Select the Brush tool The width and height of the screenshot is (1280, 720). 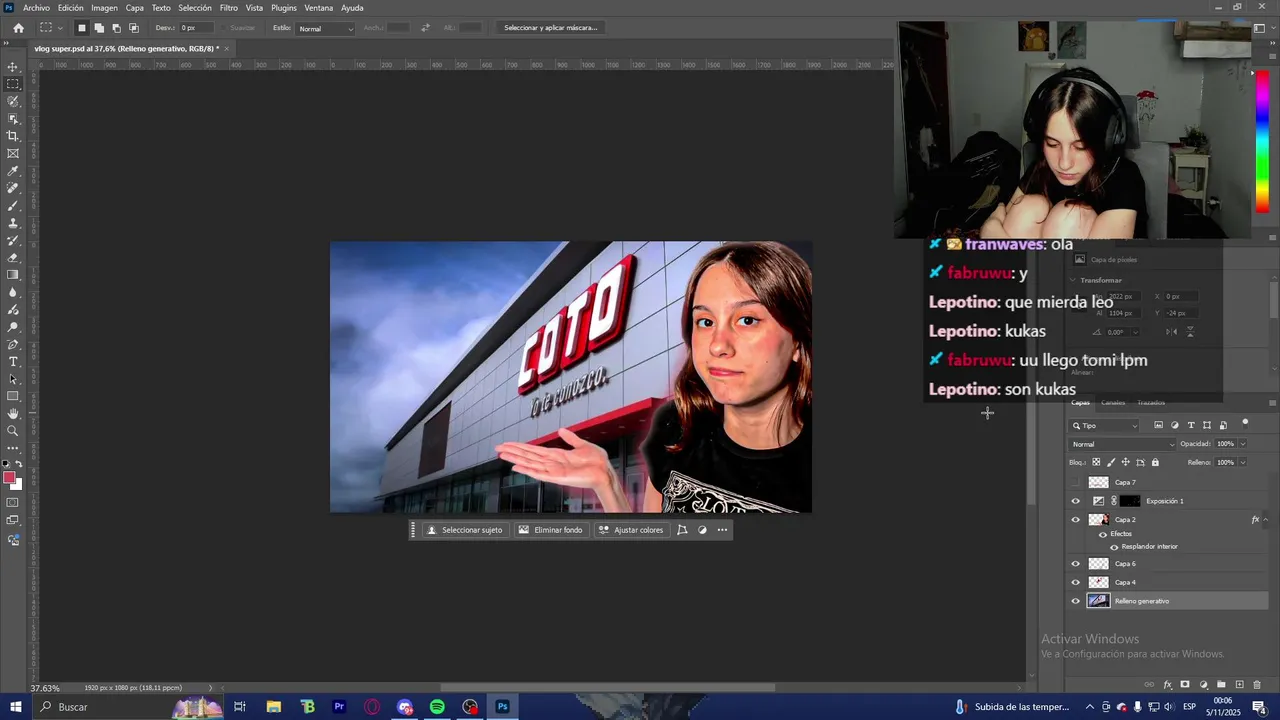[13, 206]
